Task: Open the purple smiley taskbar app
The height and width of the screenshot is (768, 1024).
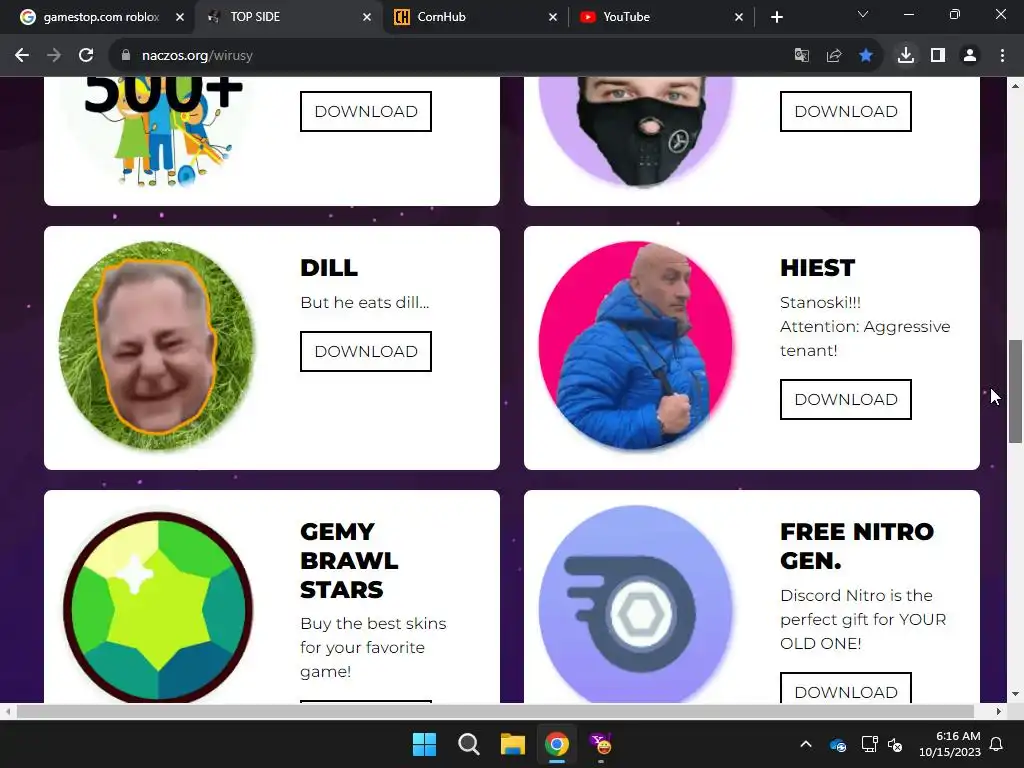Action: (601, 744)
